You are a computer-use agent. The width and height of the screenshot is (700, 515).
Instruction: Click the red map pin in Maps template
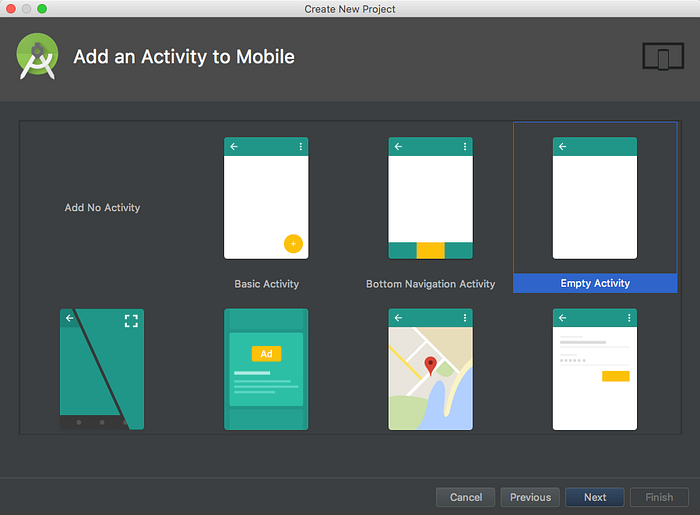click(x=430, y=365)
